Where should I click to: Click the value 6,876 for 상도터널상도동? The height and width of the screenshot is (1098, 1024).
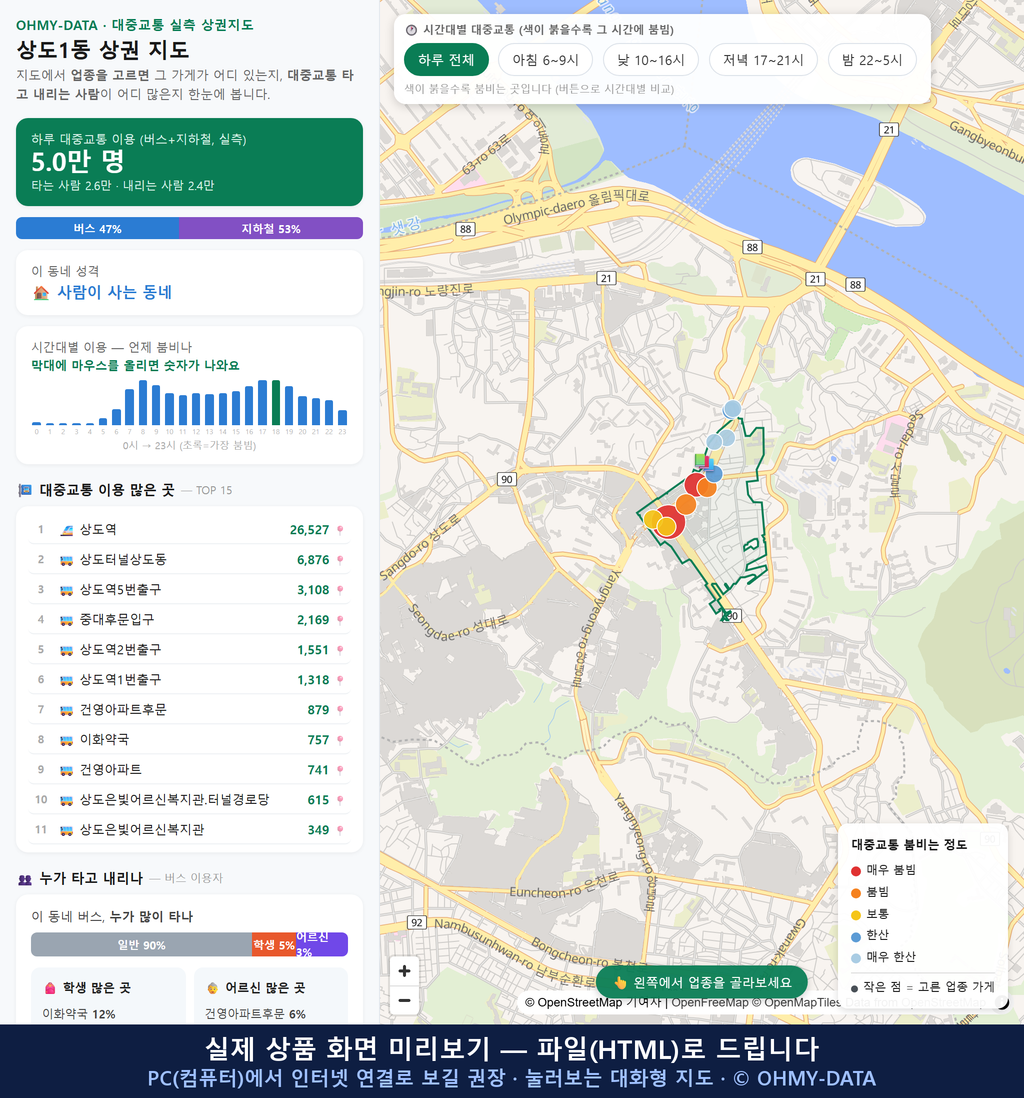tap(313, 560)
